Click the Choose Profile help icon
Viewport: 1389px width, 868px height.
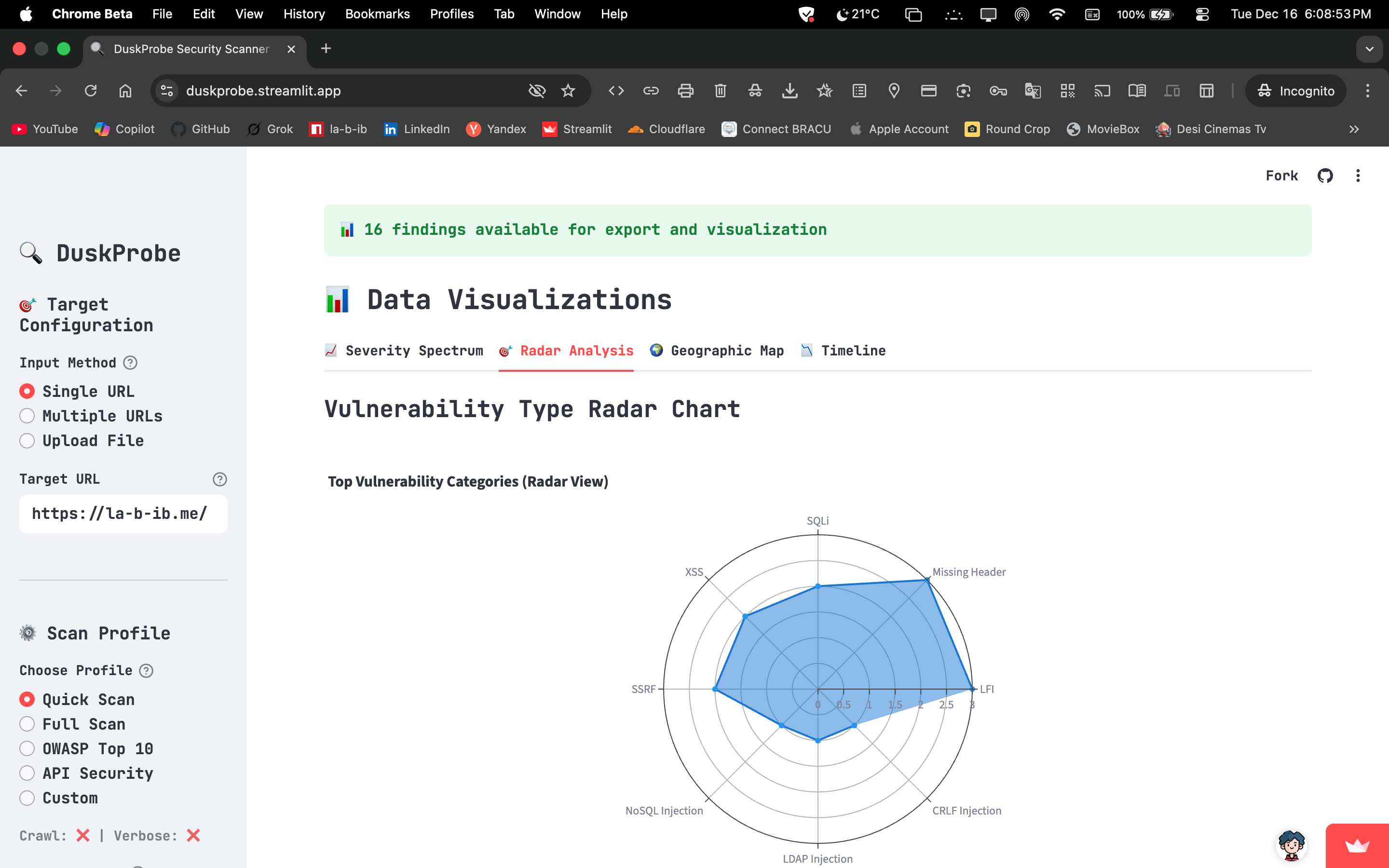tap(146, 670)
